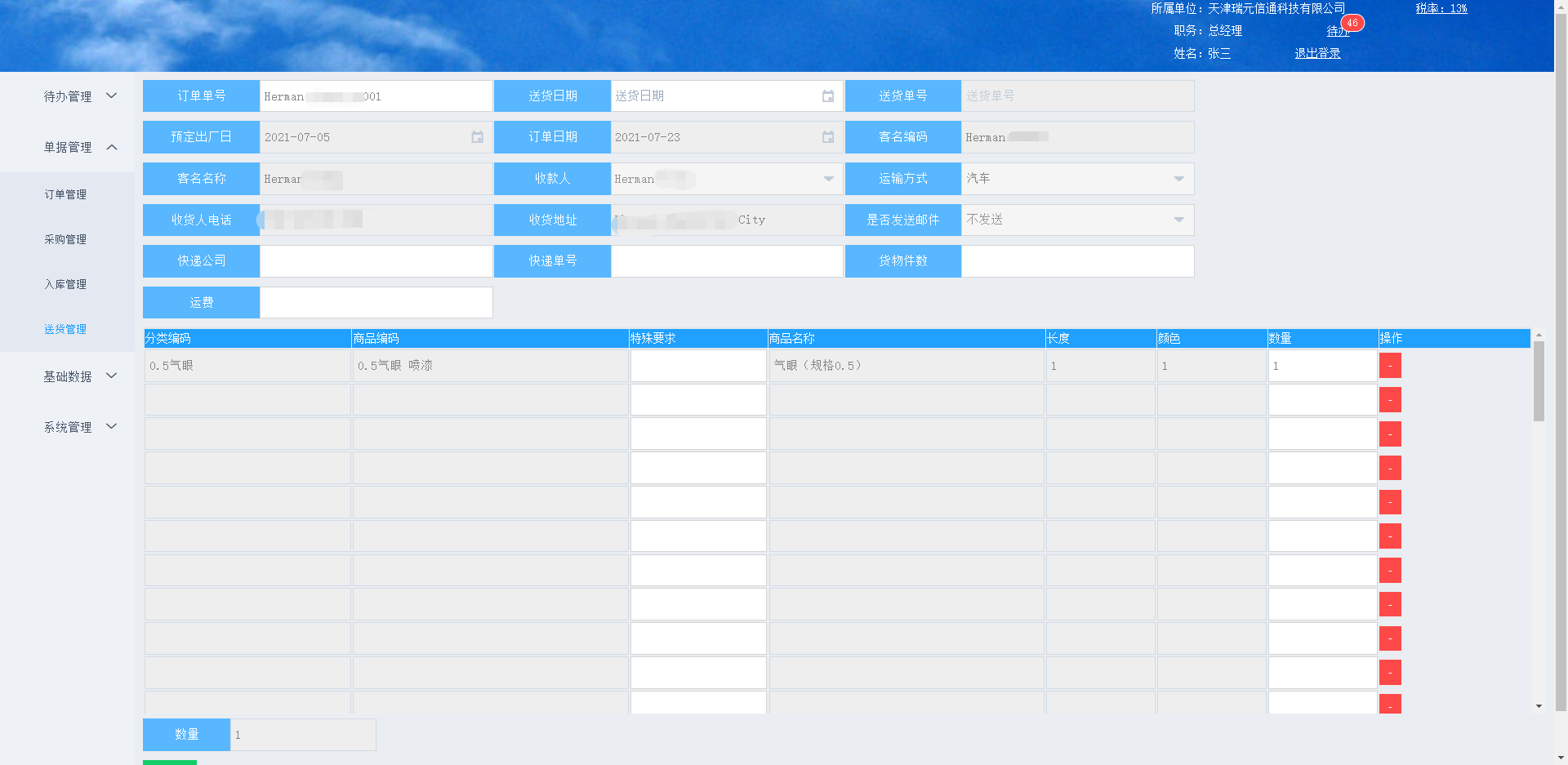Click calendar icon in 预定出厂日 field

click(477, 137)
